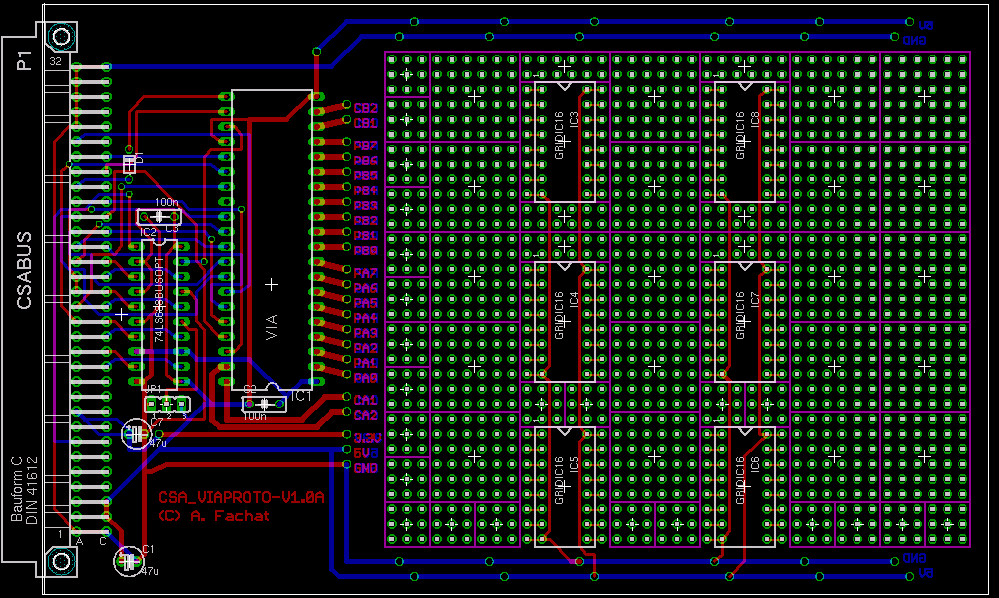999x598 pixels.
Task: Select the C7 capacitor near JP1
Action: coord(134,433)
